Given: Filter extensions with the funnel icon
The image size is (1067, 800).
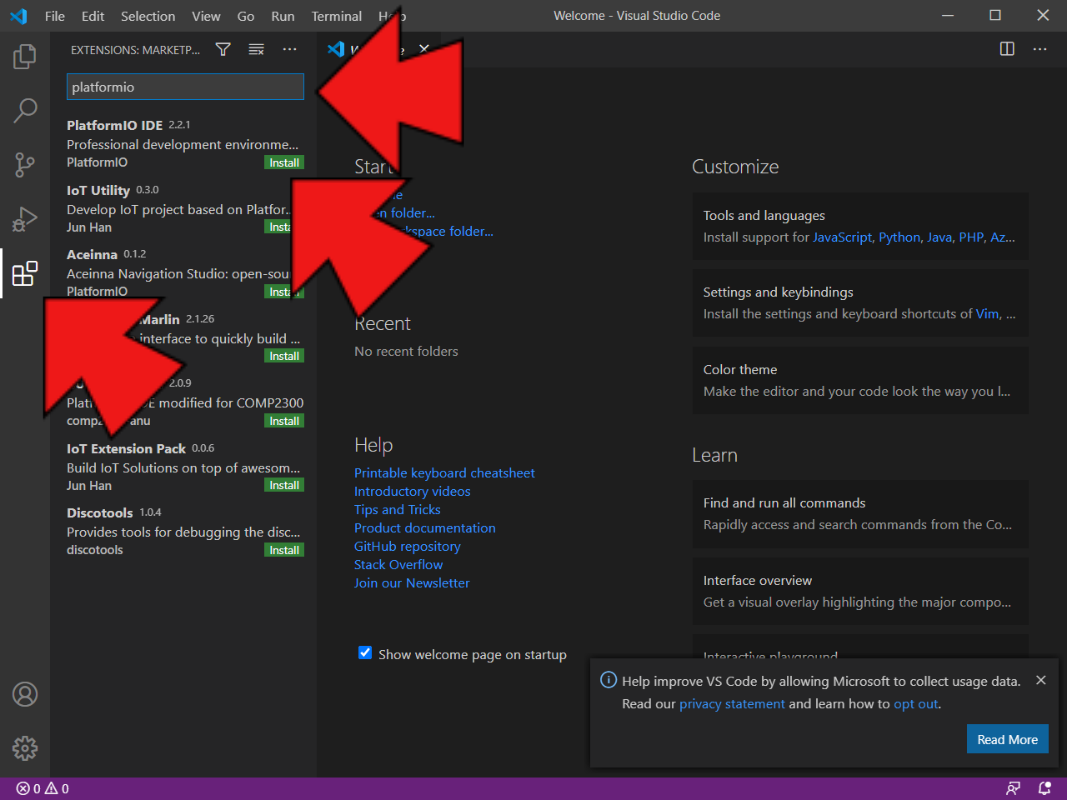Looking at the screenshot, I should tap(223, 49).
